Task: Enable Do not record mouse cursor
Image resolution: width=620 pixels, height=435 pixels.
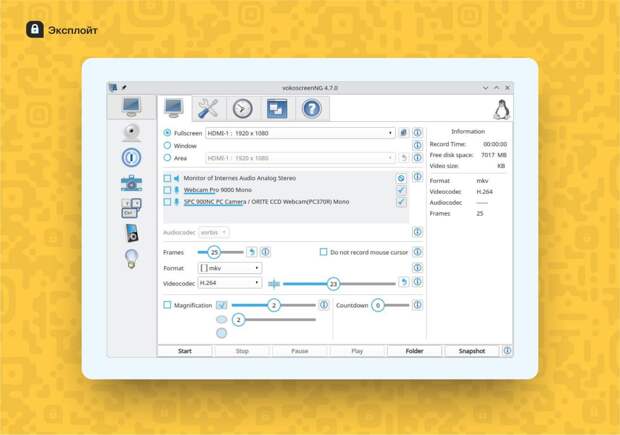Action: [324, 252]
